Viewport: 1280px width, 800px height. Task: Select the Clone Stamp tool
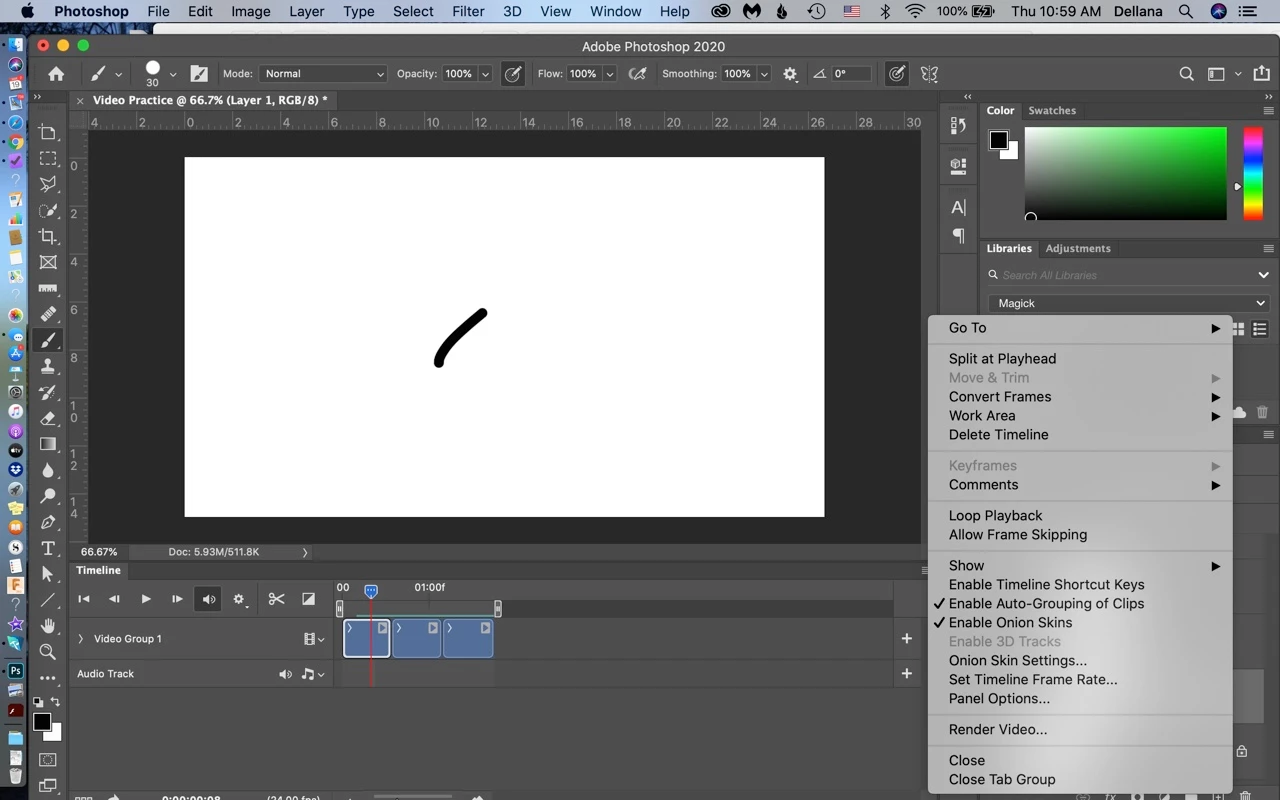(48, 367)
